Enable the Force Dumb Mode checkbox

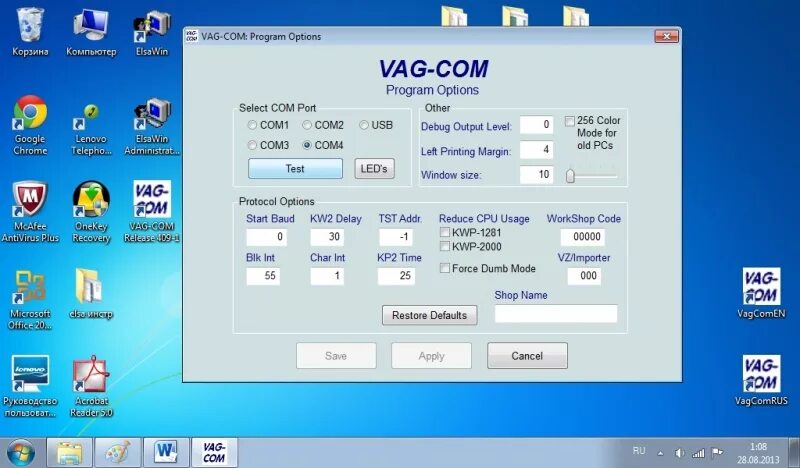coord(445,268)
